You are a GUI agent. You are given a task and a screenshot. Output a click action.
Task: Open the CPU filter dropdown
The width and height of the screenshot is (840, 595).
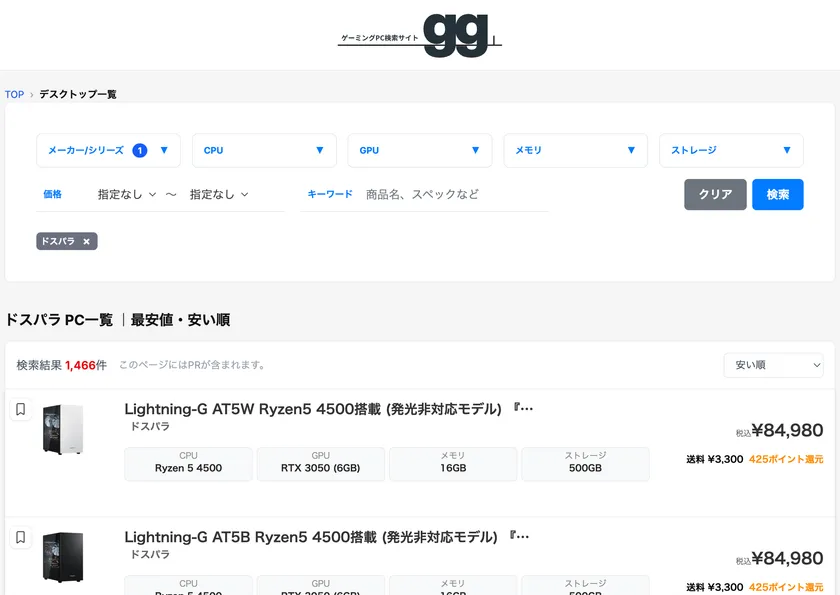[264, 150]
